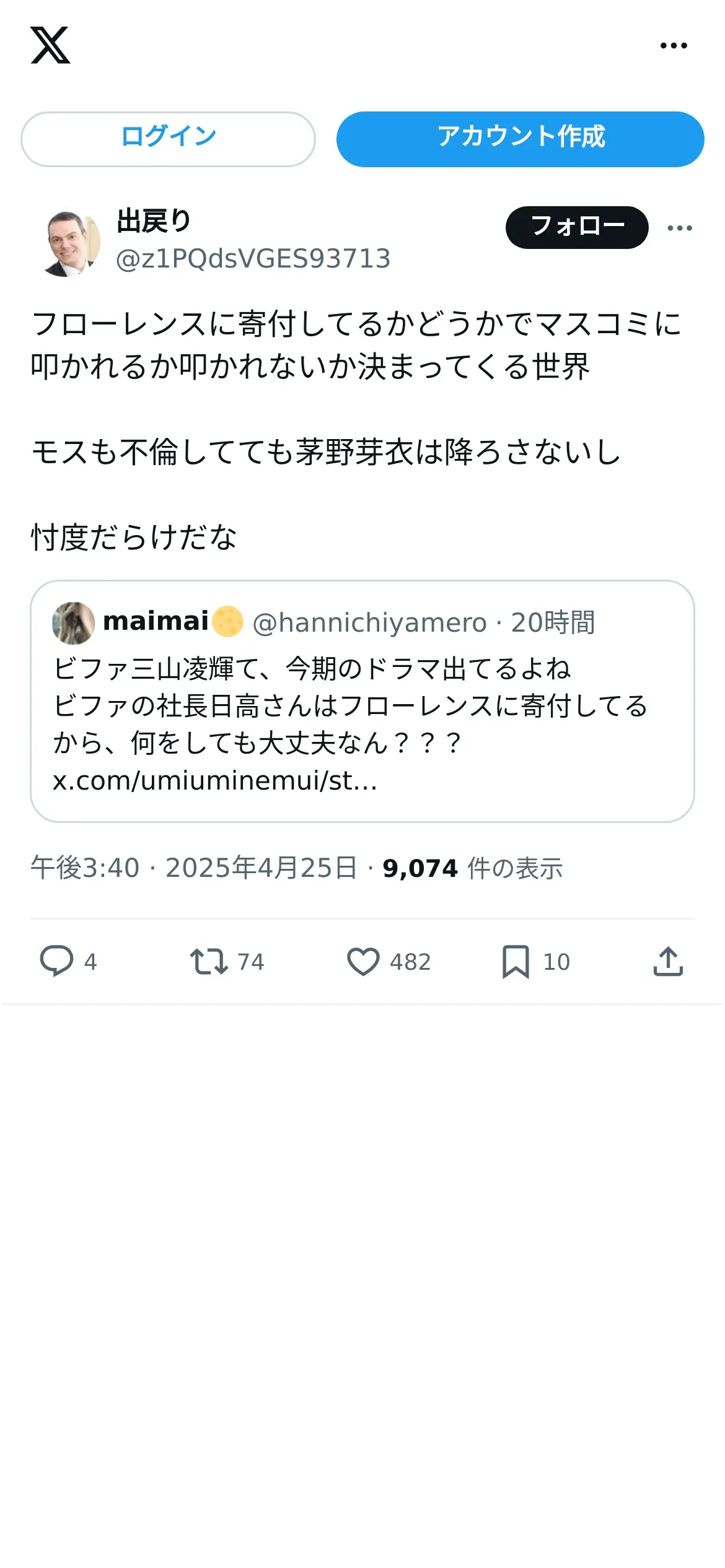This screenshot has height=1568, width=725.
Task: Click the reply speech bubble icon
Action: [56, 961]
